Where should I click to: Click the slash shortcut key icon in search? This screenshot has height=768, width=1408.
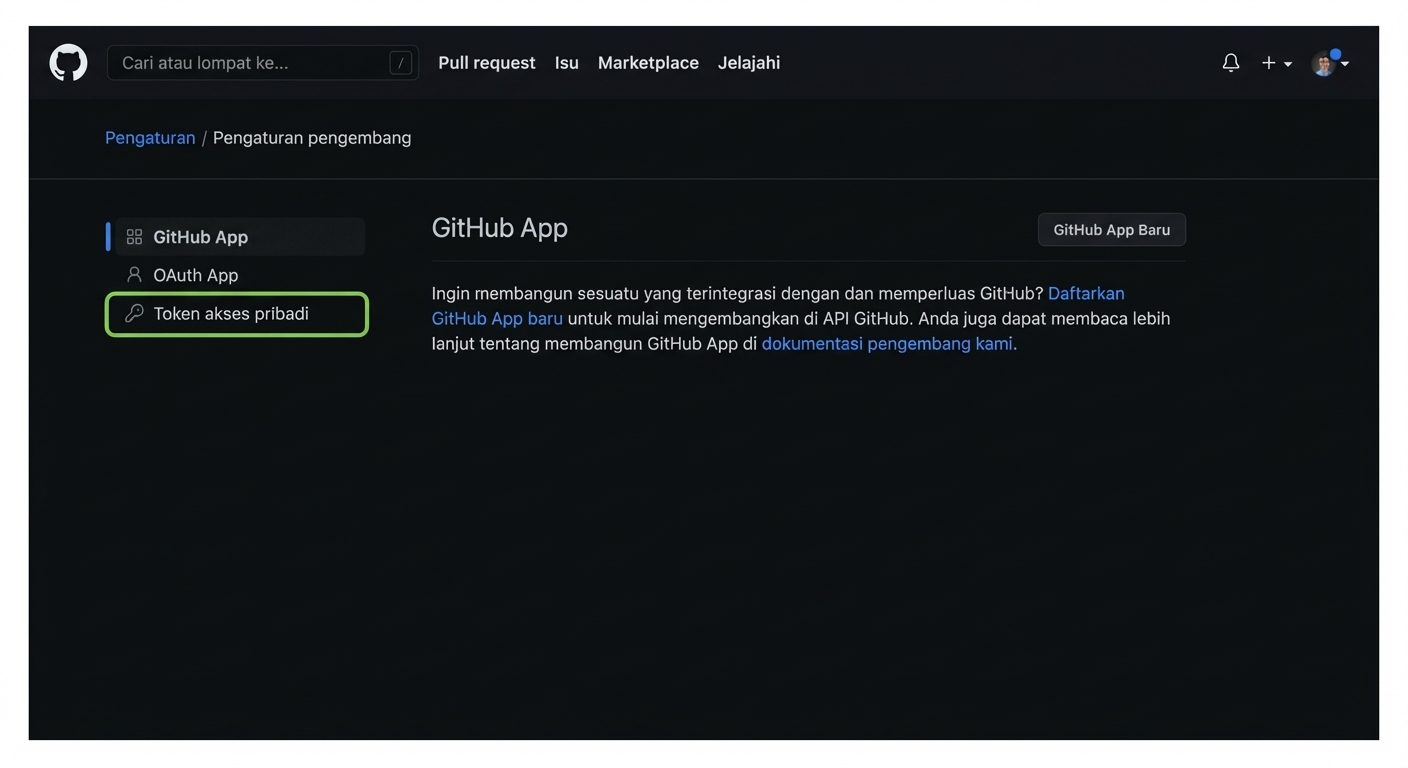tap(400, 63)
